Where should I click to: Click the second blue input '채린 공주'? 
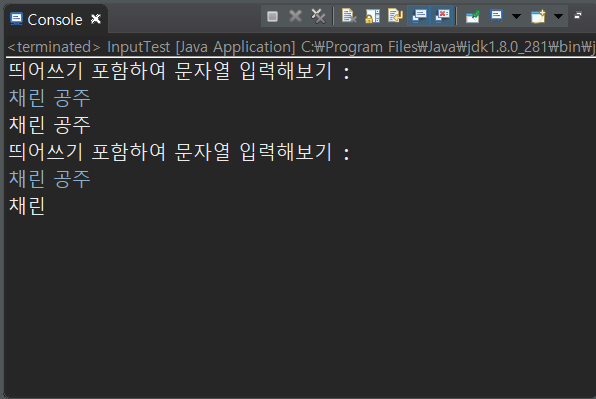point(49,179)
